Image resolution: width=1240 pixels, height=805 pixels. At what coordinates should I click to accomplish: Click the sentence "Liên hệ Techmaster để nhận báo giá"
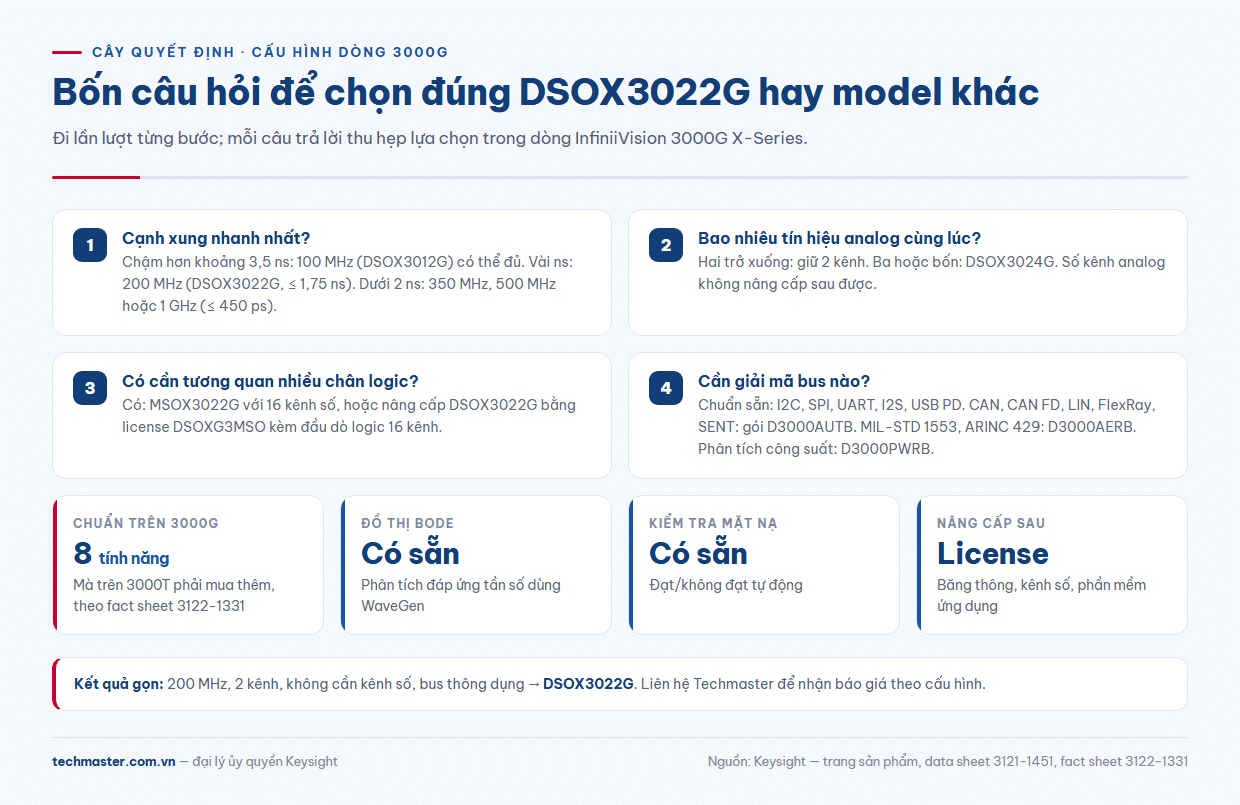812,684
